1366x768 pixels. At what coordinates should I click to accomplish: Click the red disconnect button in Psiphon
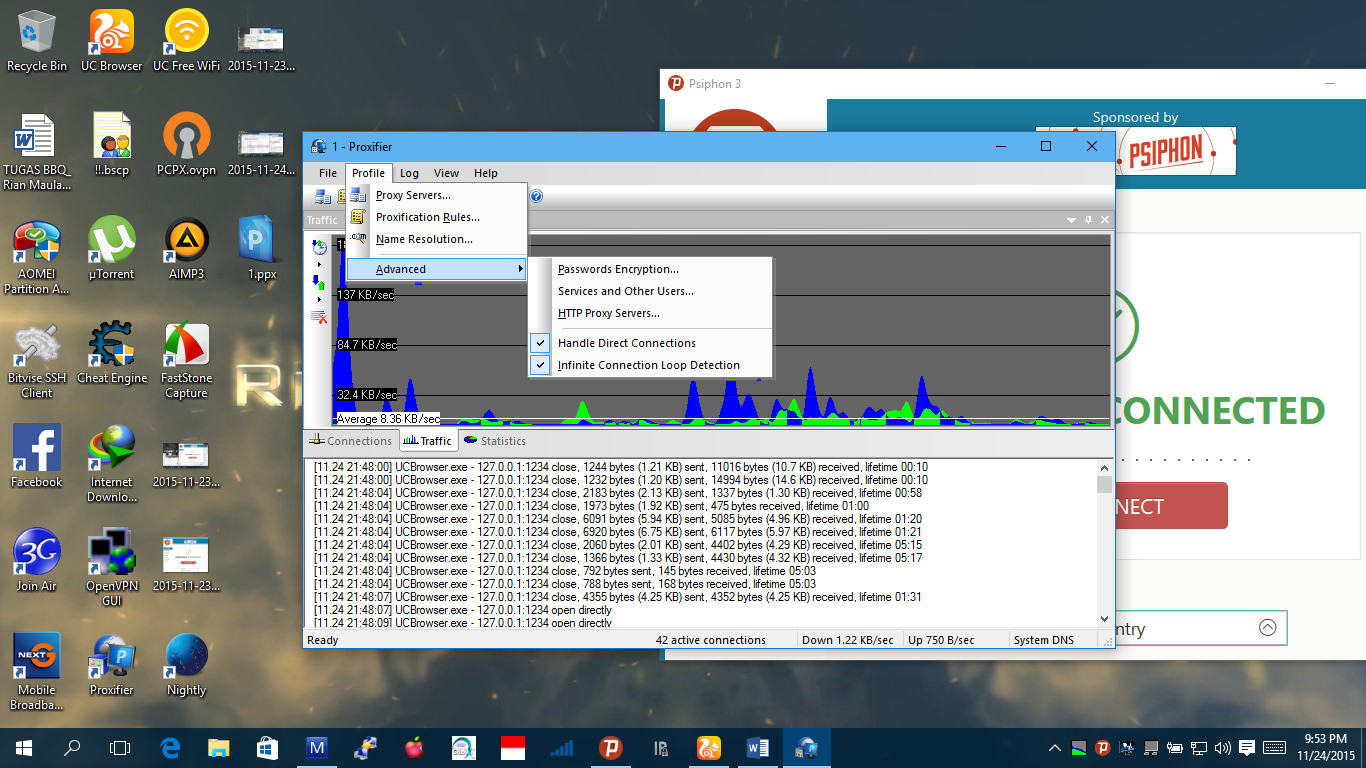[x=1170, y=506]
